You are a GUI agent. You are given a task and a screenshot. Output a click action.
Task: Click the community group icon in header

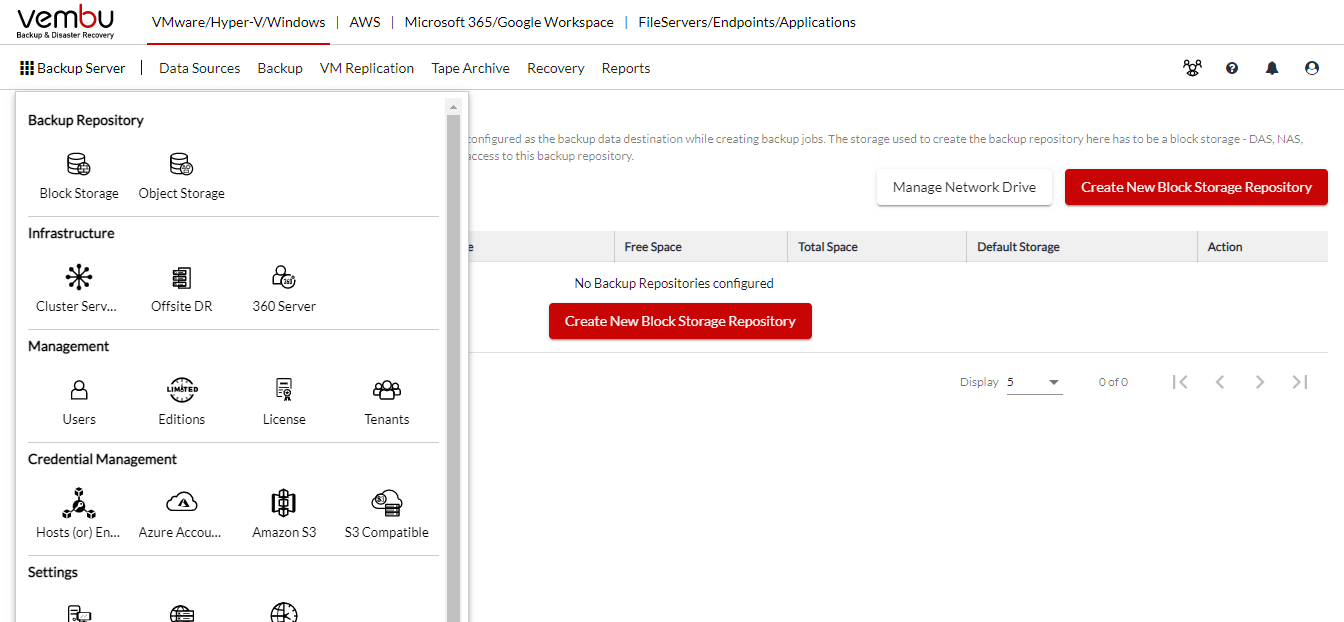coord(1192,68)
